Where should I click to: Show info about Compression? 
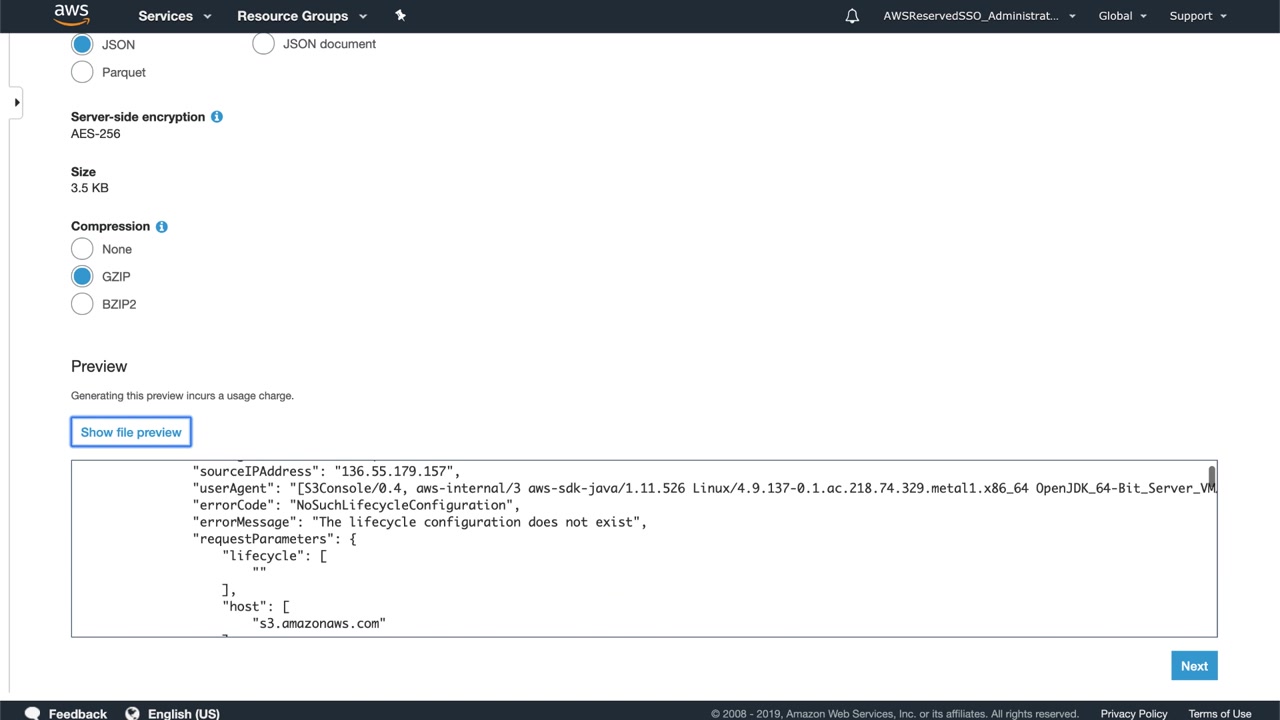(x=161, y=227)
